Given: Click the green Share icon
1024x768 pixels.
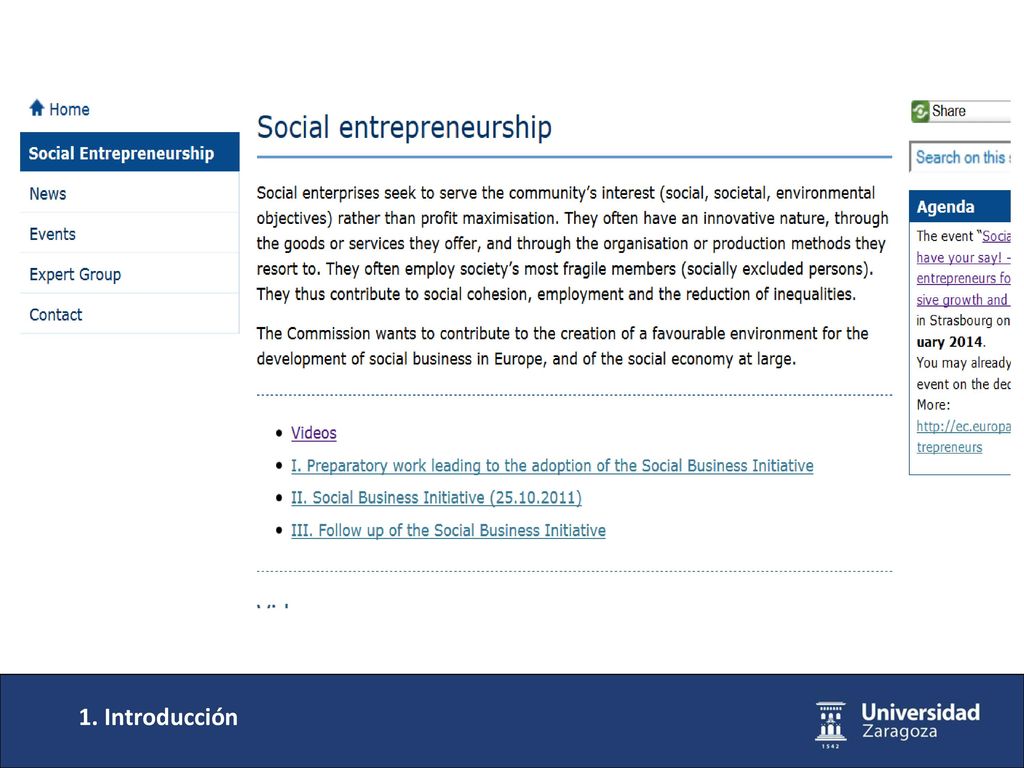Looking at the screenshot, I should pos(920,112).
